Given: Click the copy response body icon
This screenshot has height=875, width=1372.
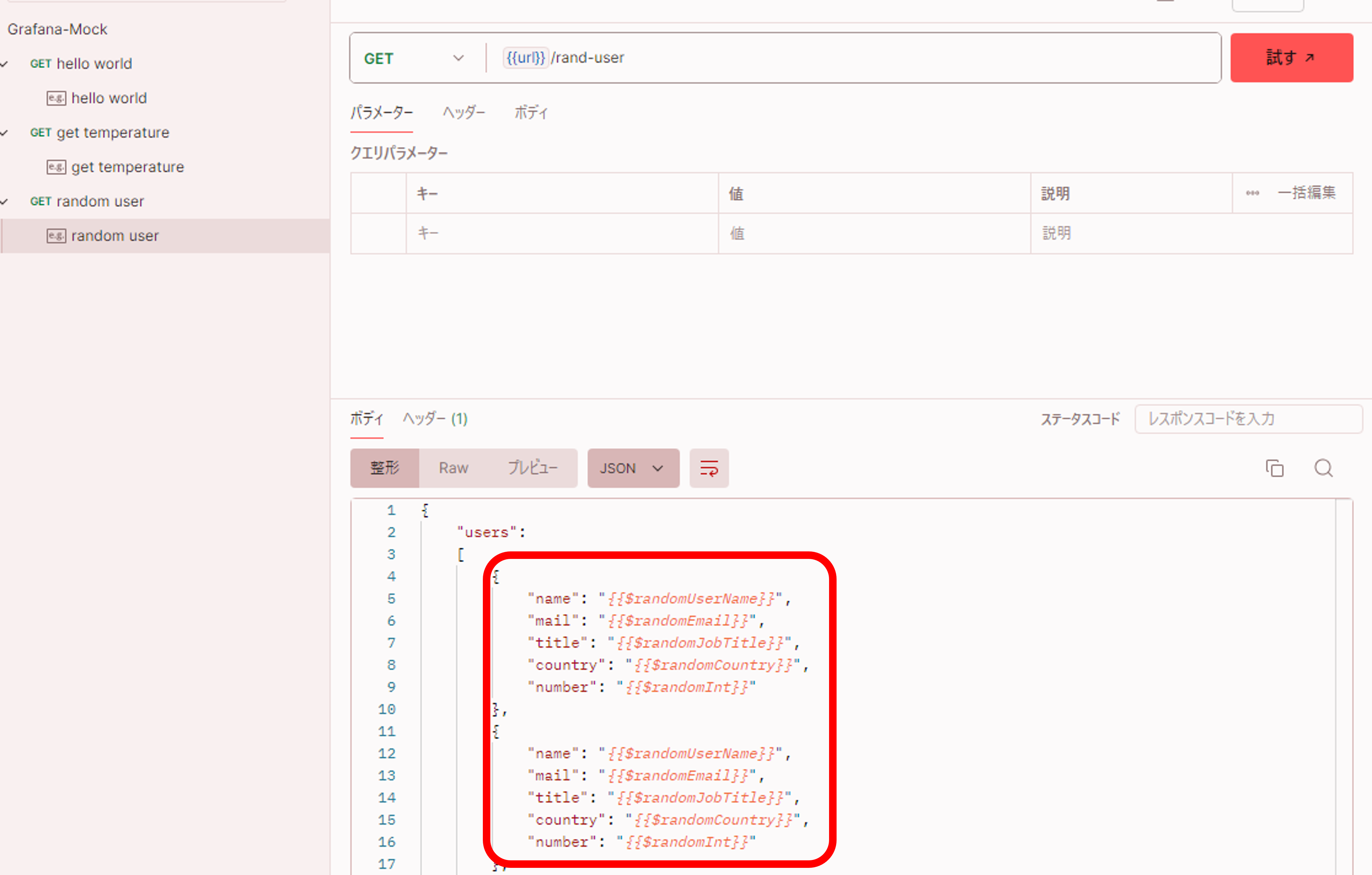Looking at the screenshot, I should tap(1275, 468).
